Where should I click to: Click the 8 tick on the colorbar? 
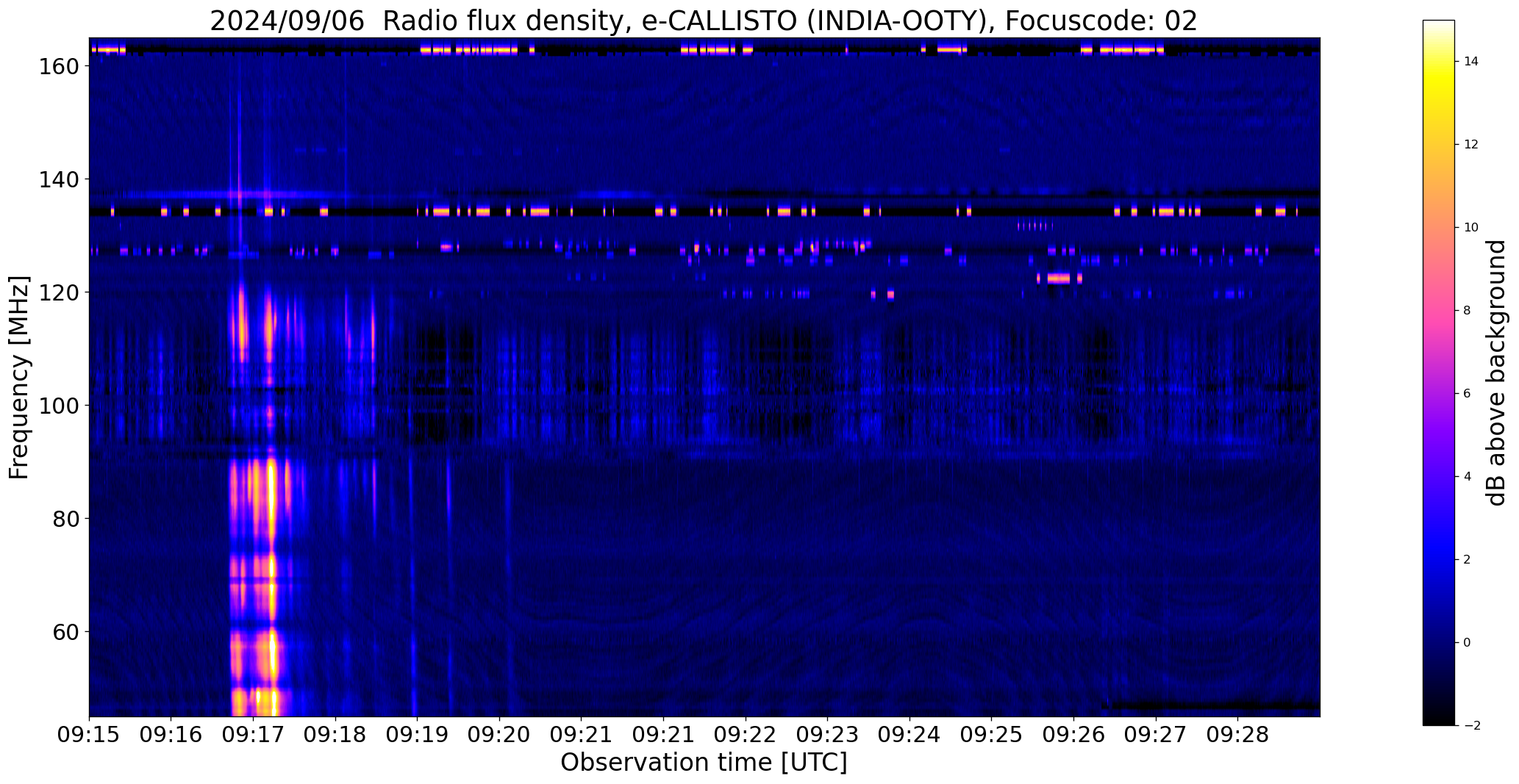click(1468, 311)
